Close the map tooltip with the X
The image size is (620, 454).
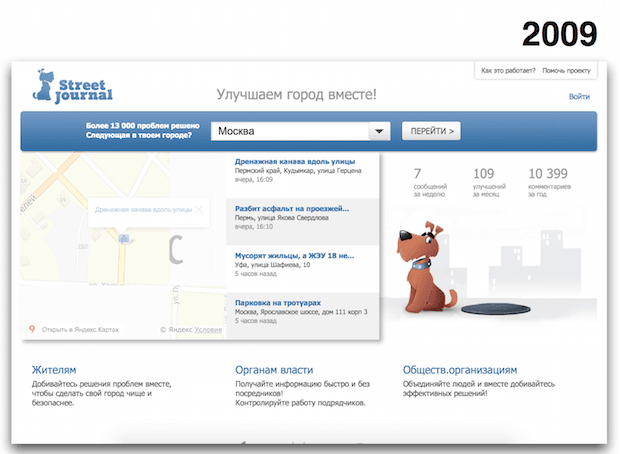click(199, 209)
